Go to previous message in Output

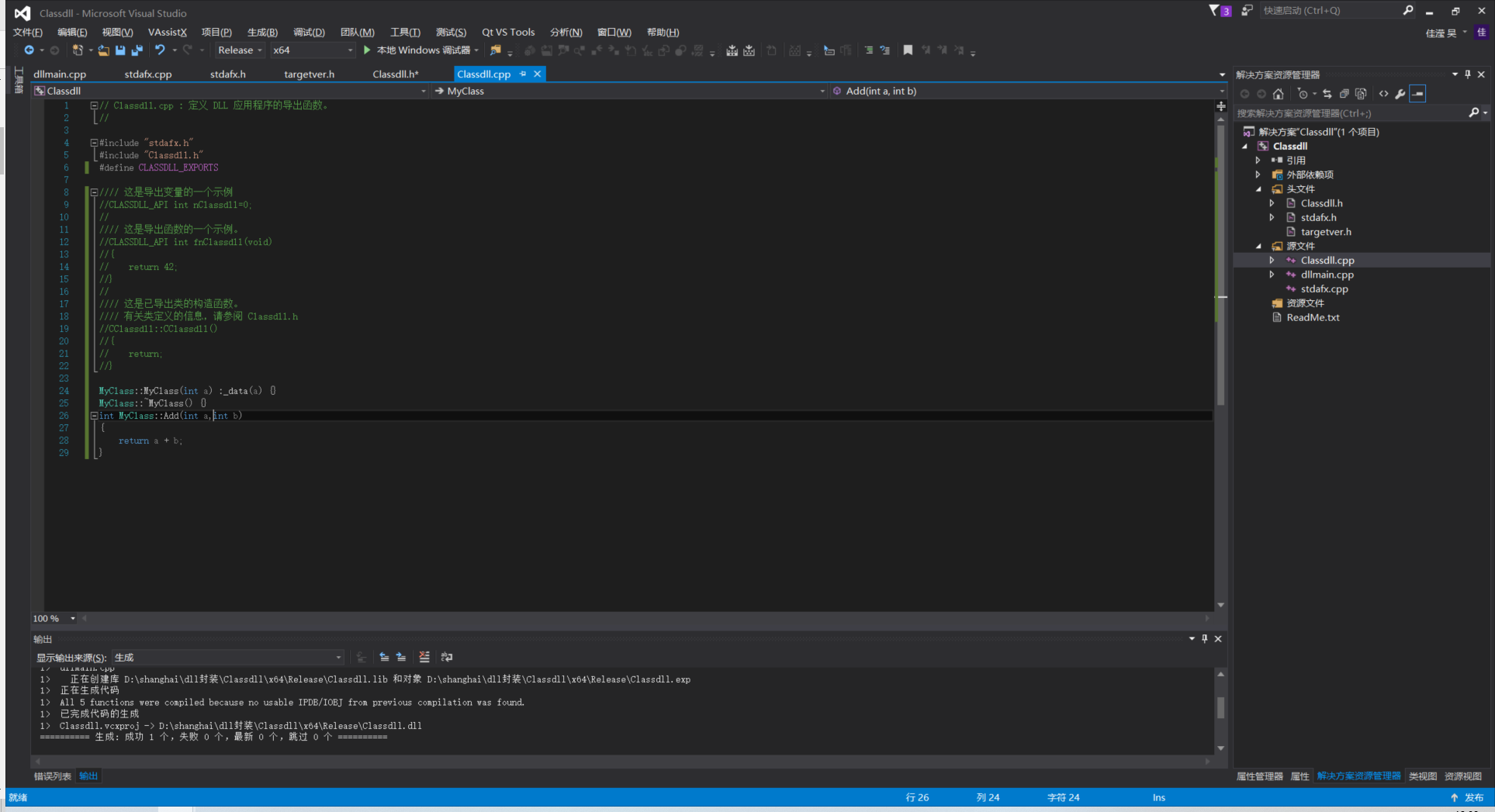pyautogui.click(x=384, y=657)
